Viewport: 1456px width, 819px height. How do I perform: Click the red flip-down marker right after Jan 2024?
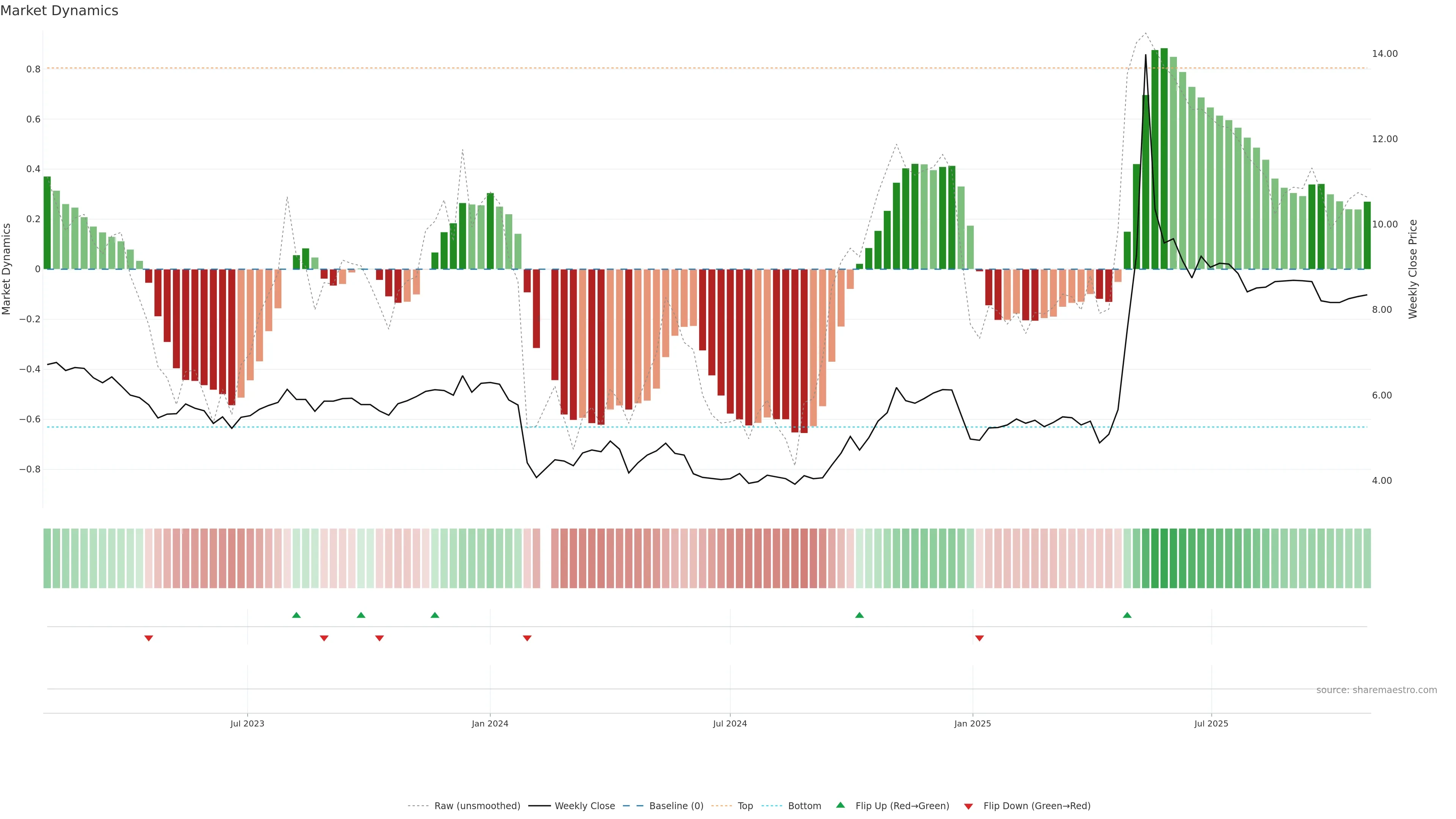[x=527, y=638]
